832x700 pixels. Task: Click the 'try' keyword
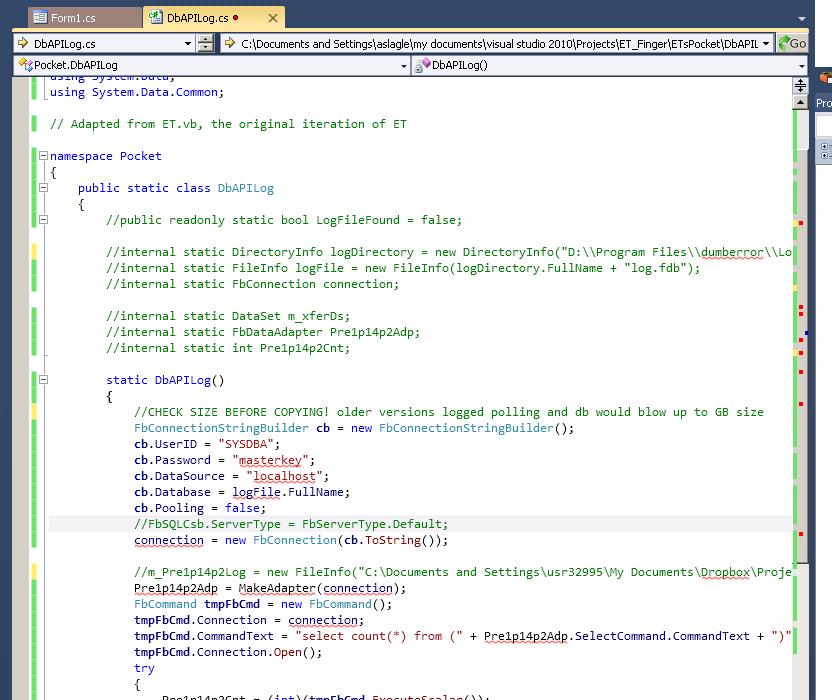(x=144, y=668)
